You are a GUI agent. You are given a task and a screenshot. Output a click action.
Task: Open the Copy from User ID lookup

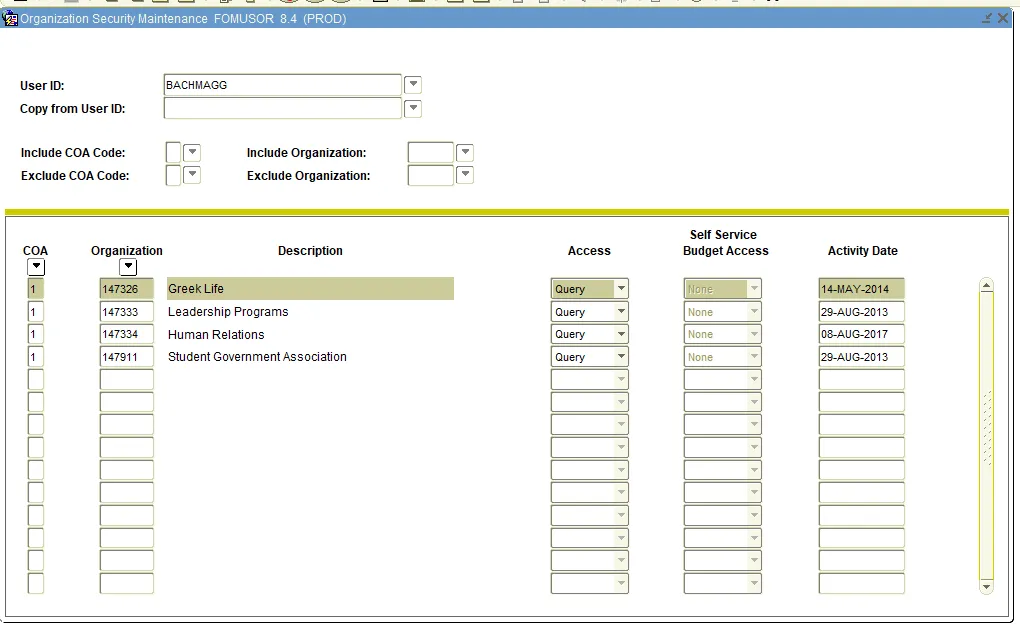[x=412, y=108]
